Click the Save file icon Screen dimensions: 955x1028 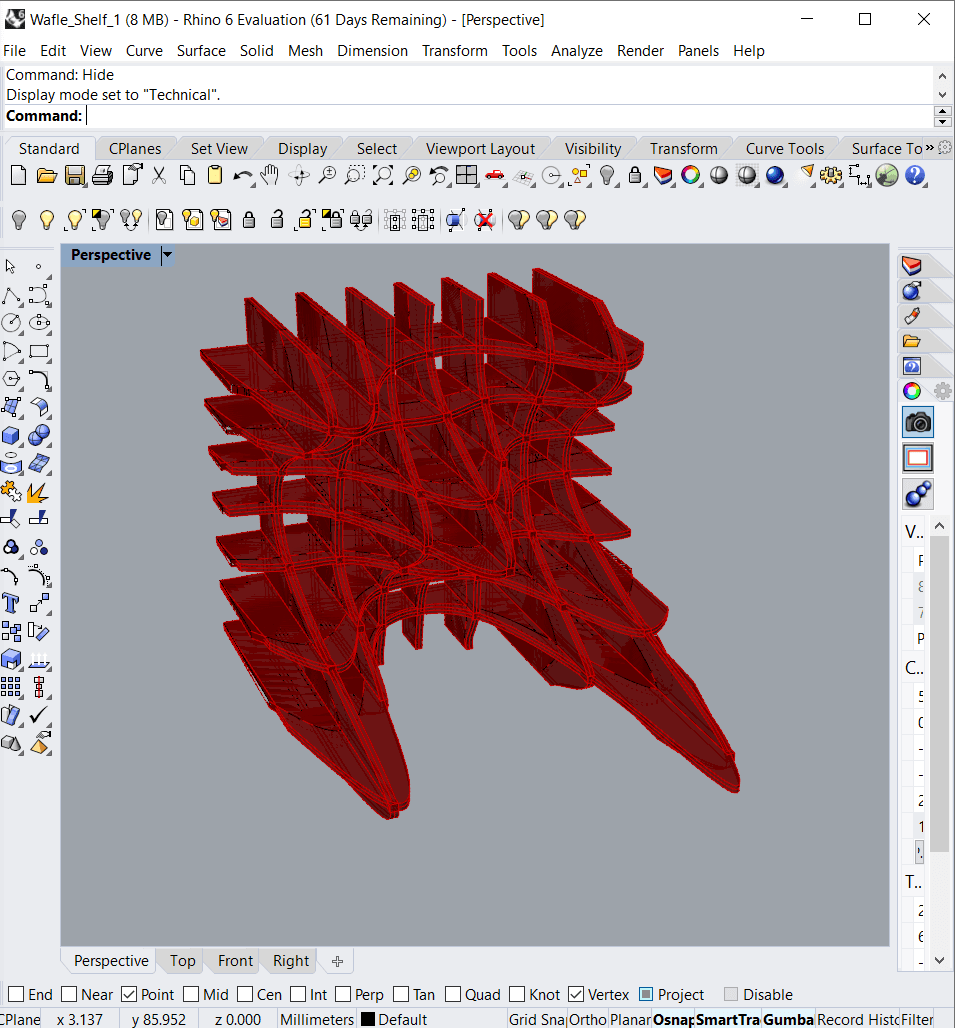pyautogui.click(x=74, y=176)
